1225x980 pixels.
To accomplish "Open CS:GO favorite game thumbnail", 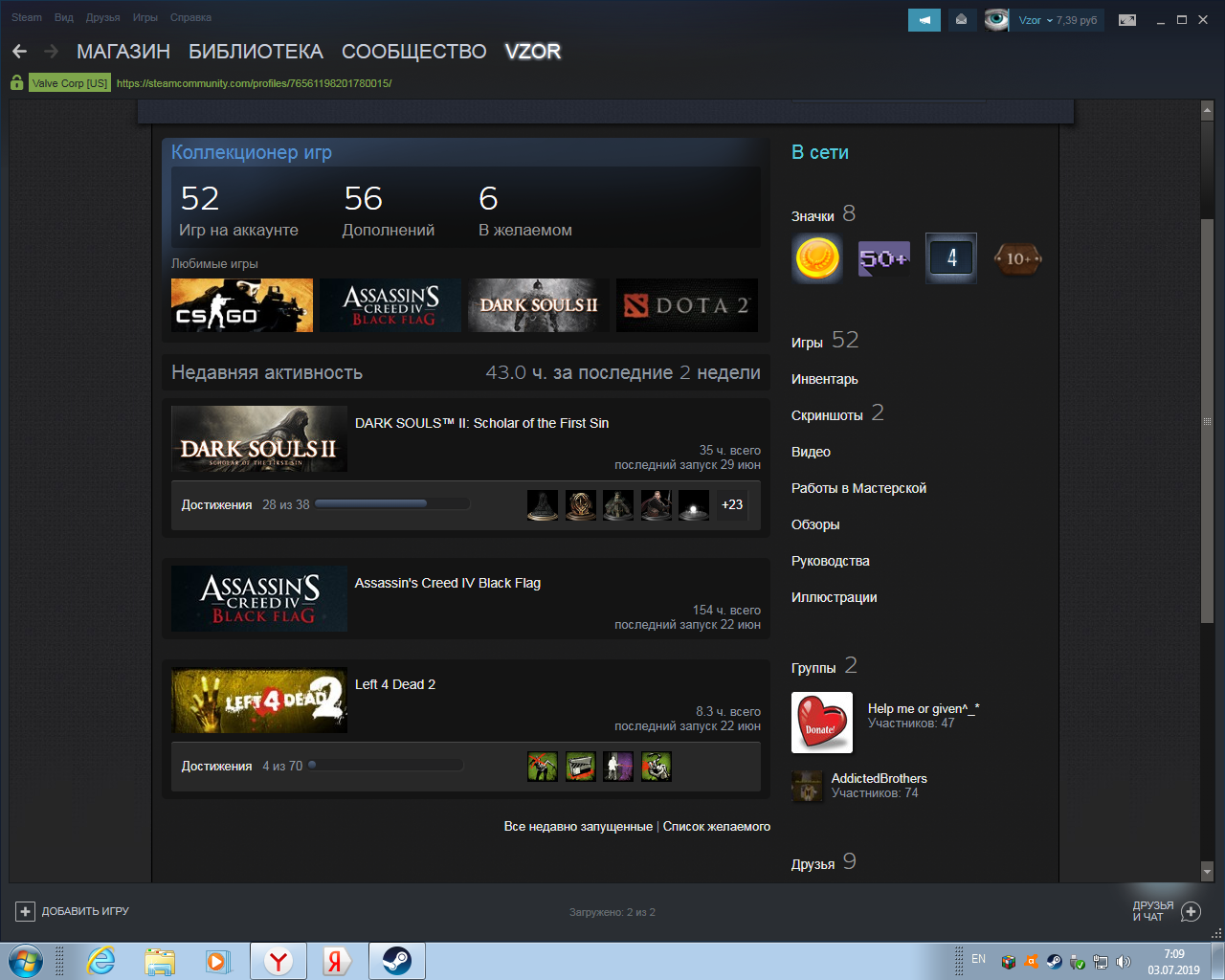I will (242, 305).
